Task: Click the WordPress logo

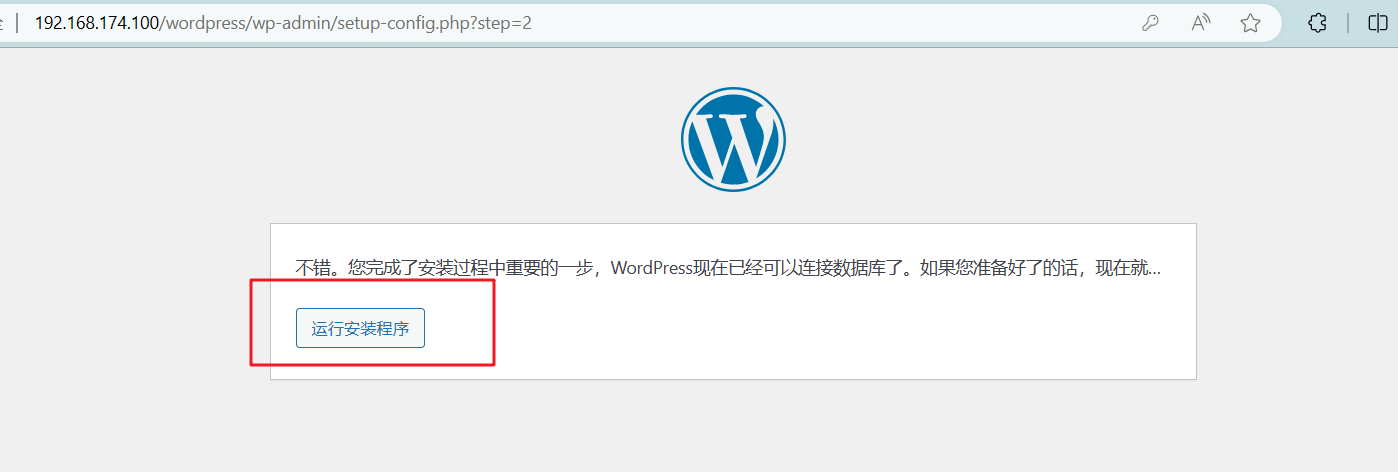Action: point(733,139)
